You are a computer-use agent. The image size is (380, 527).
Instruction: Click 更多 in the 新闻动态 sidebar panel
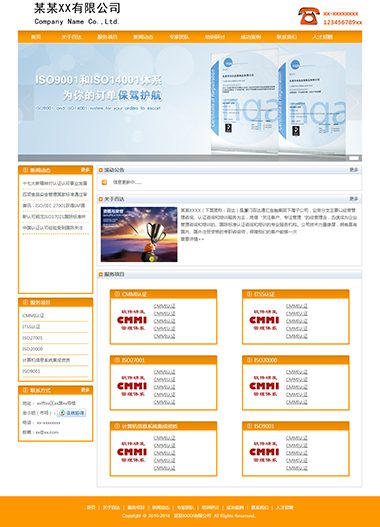85,170
